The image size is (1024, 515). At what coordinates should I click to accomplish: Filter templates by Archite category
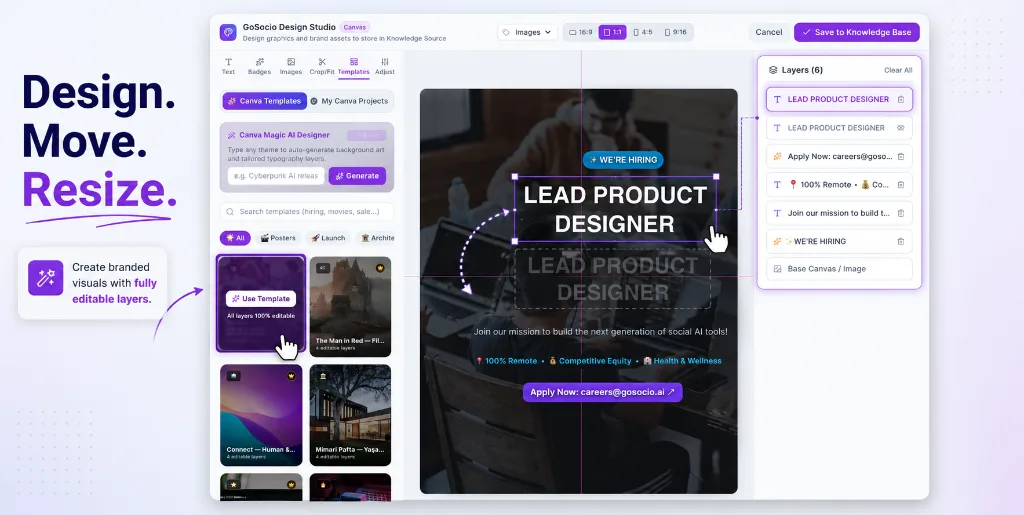click(375, 238)
